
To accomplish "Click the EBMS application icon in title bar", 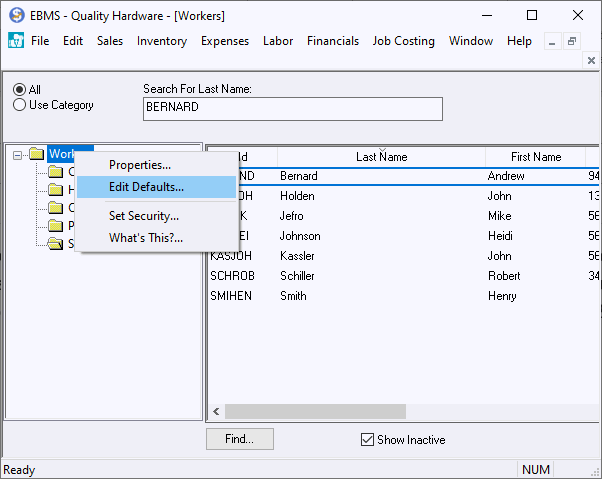I will [x=15, y=16].
